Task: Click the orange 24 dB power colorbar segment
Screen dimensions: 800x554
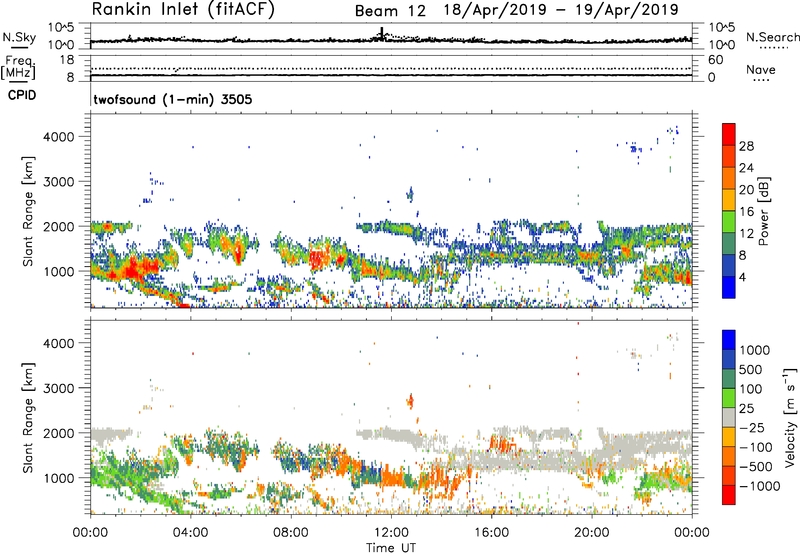Action: click(x=729, y=178)
